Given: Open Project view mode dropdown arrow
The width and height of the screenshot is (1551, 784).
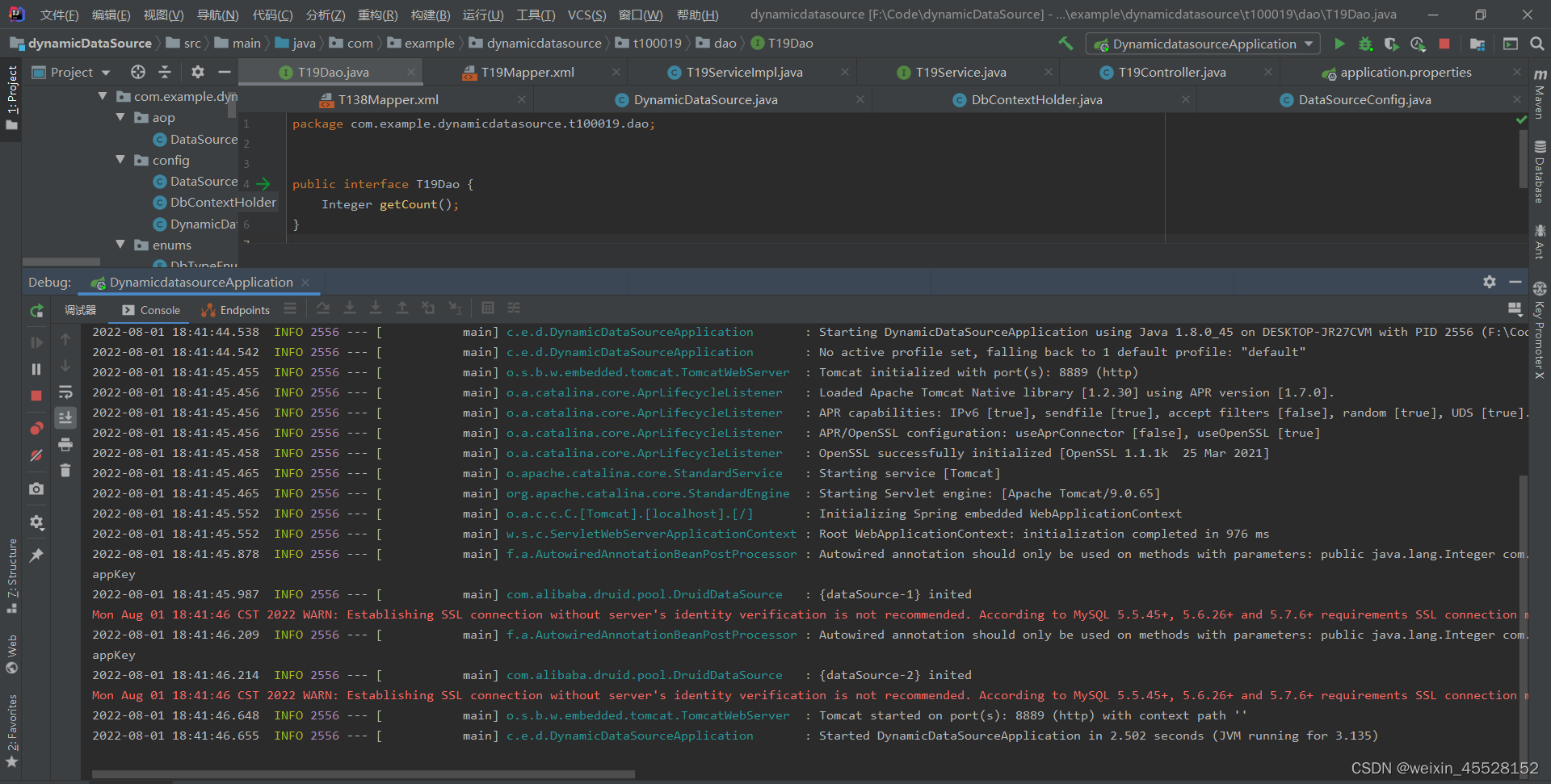Looking at the screenshot, I should pos(106,73).
